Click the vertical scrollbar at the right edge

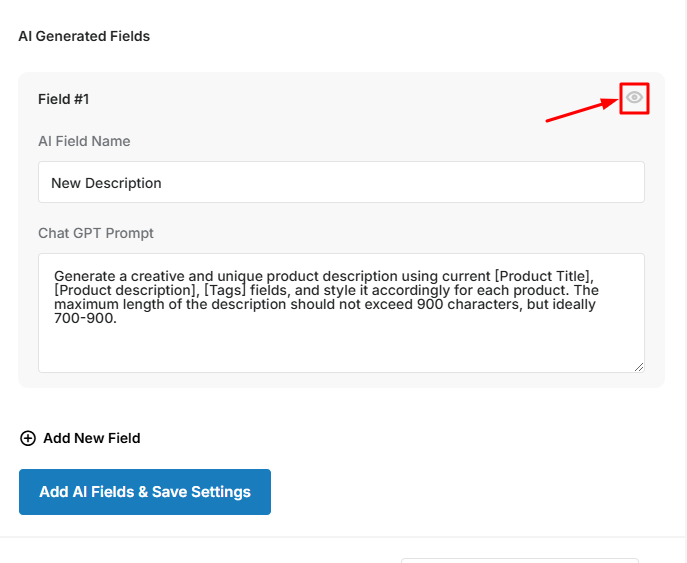(685, 281)
